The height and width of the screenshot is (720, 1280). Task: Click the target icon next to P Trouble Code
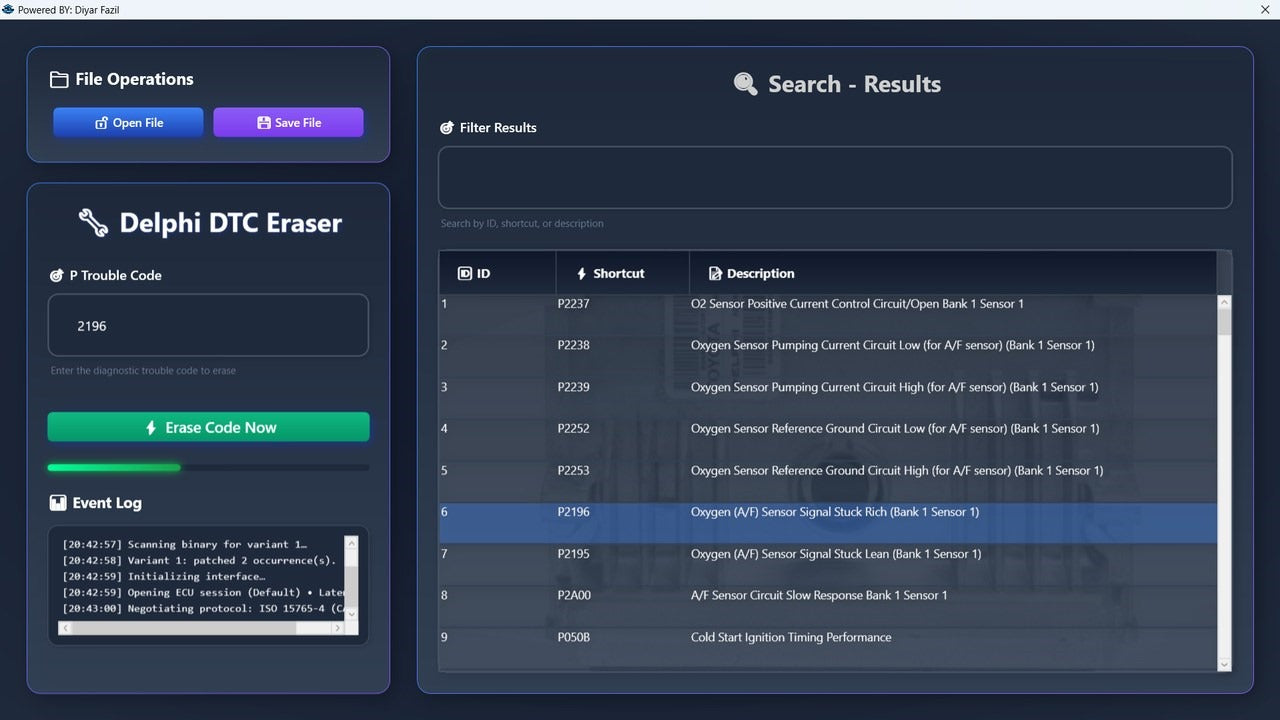(x=56, y=276)
